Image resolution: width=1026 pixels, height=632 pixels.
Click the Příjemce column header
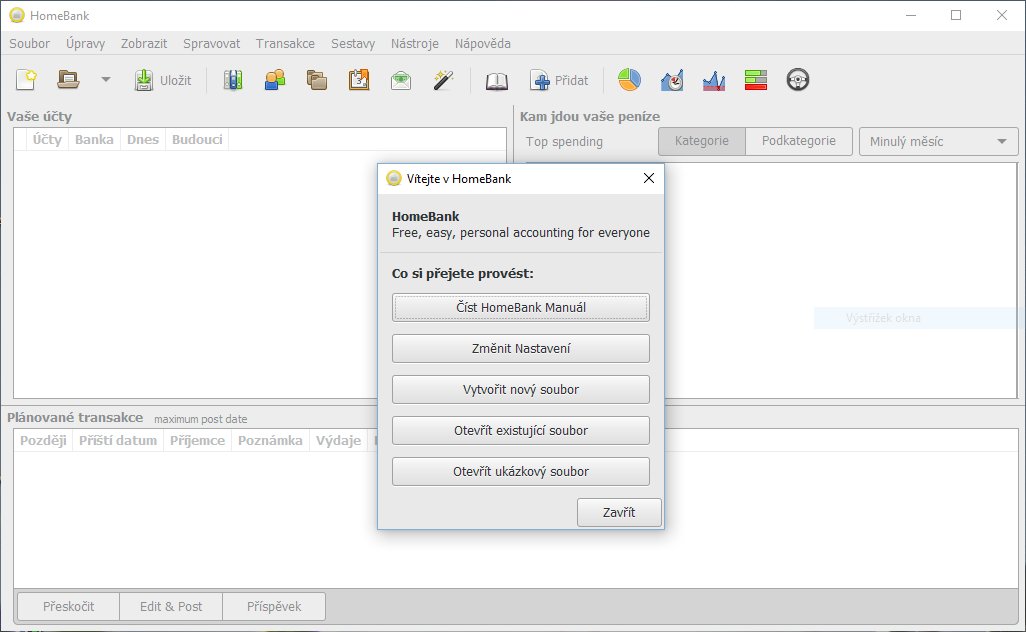pyautogui.click(x=197, y=440)
